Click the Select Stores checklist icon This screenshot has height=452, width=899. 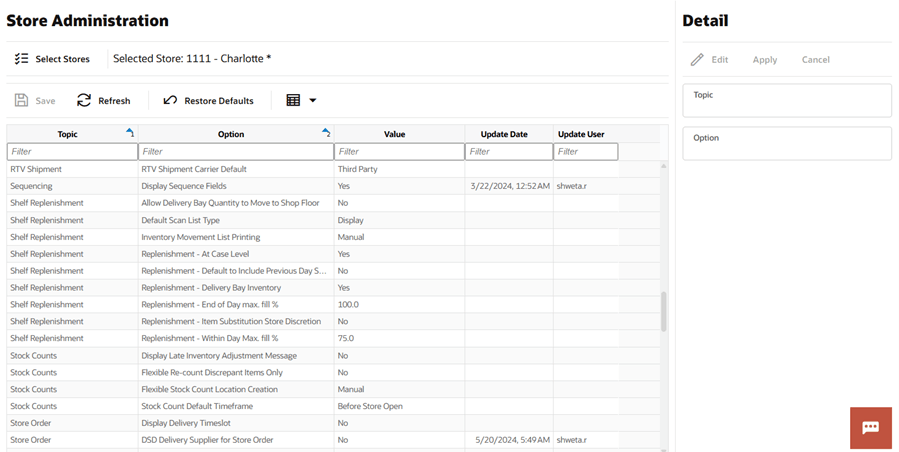(21, 59)
